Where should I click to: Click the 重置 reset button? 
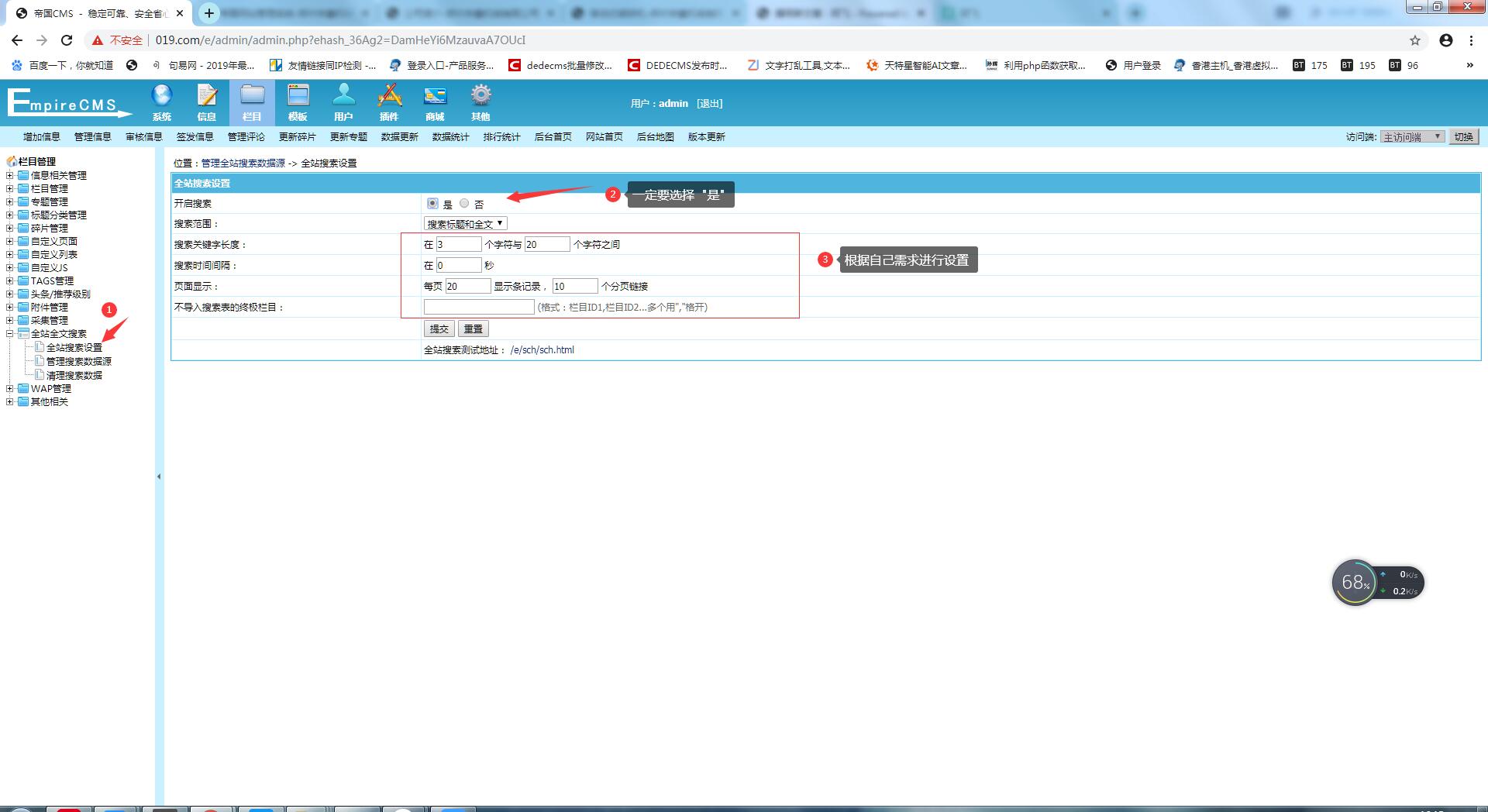click(x=474, y=329)
